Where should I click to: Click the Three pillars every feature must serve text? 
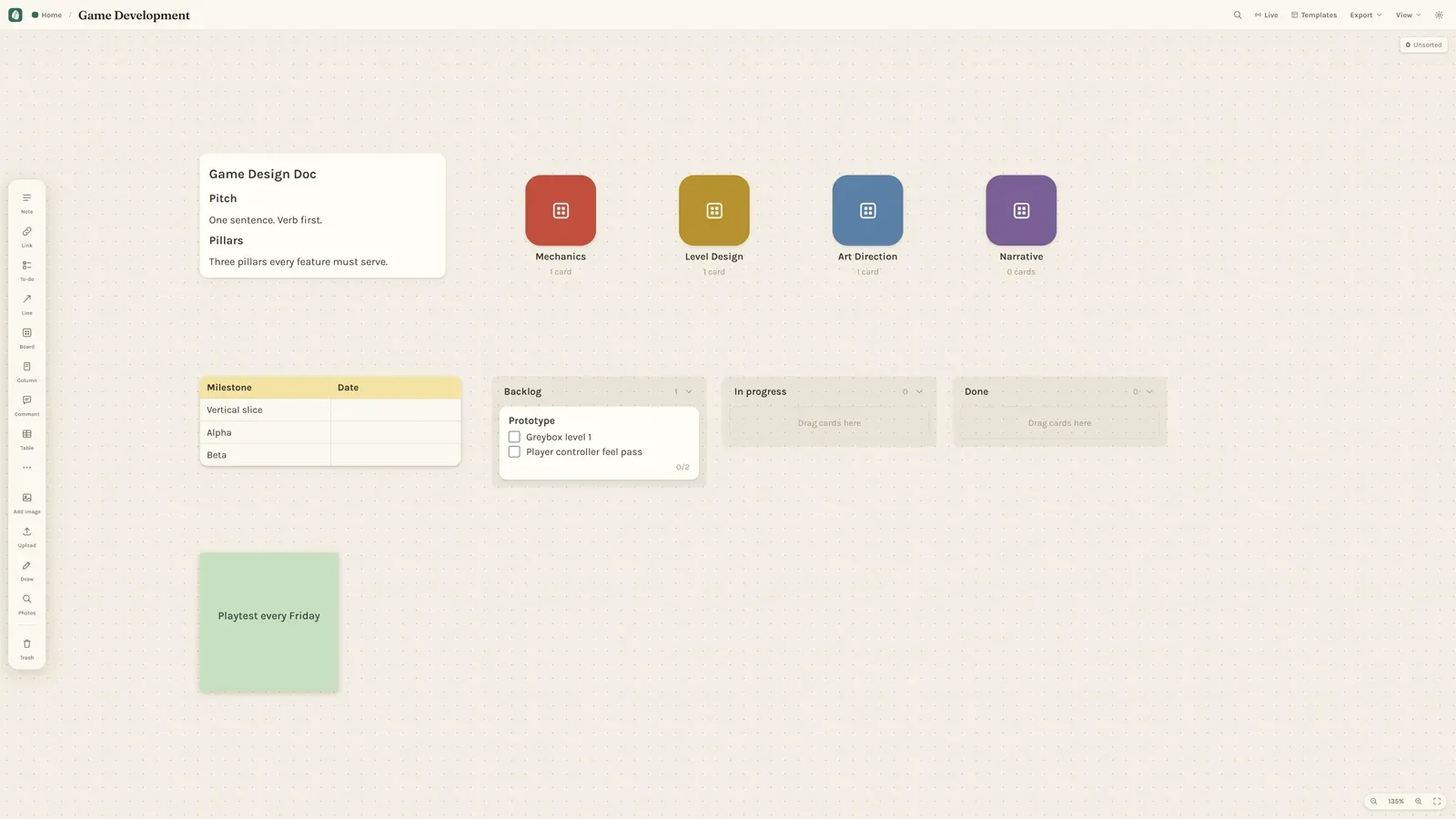click(x=298, y=262)
